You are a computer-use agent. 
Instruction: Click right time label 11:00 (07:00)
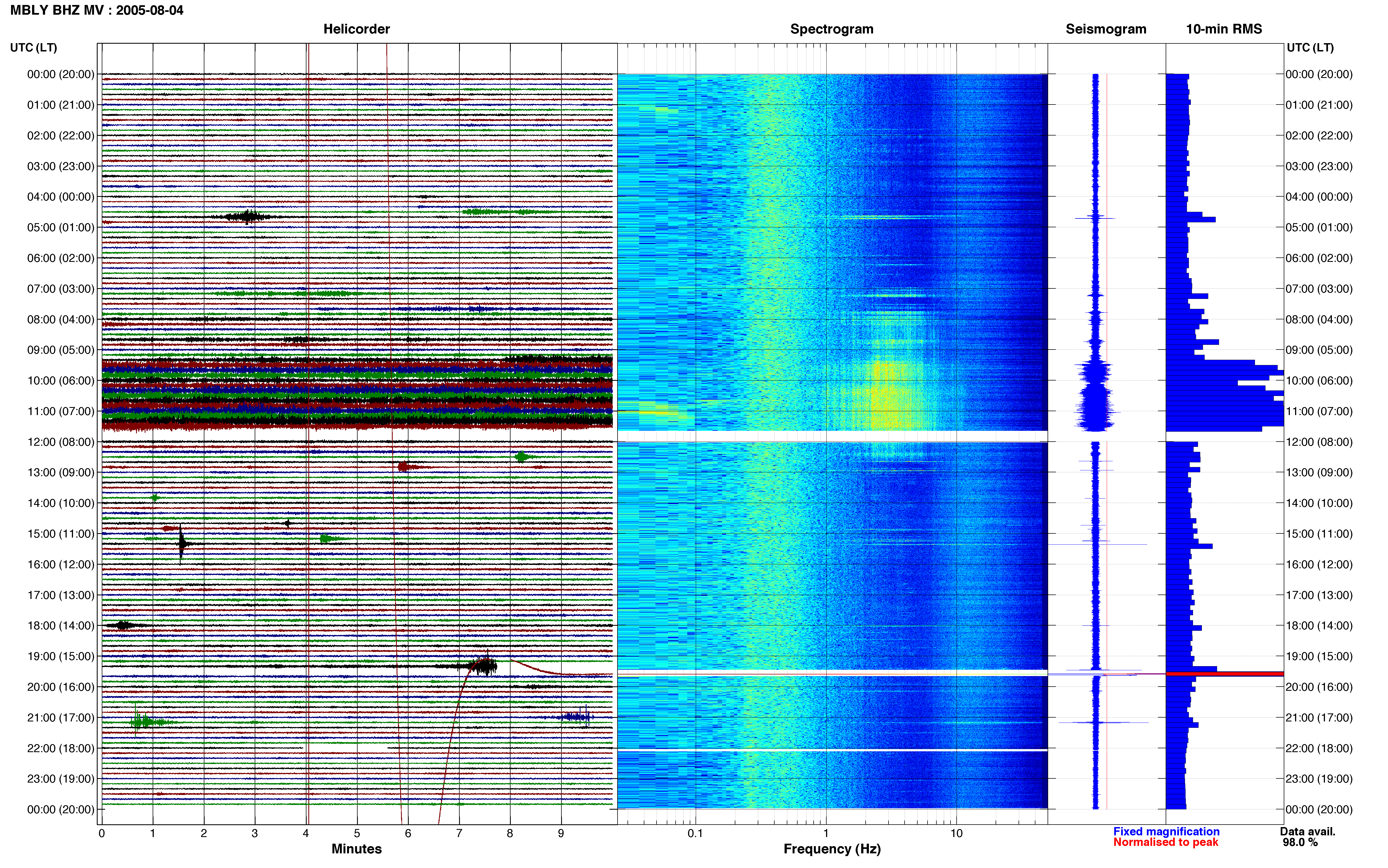tap(1319, 412)
